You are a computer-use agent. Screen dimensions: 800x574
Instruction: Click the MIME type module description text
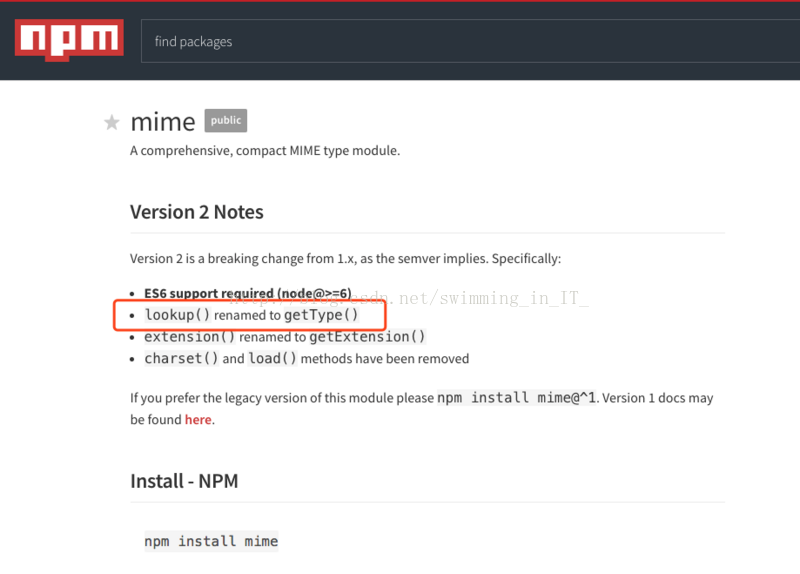pos(264,151)
